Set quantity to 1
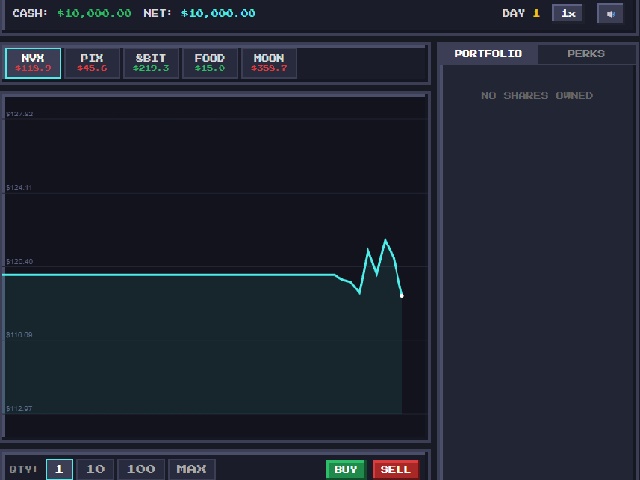This screenshot has width=640, height=480. [x=59, y=469]
